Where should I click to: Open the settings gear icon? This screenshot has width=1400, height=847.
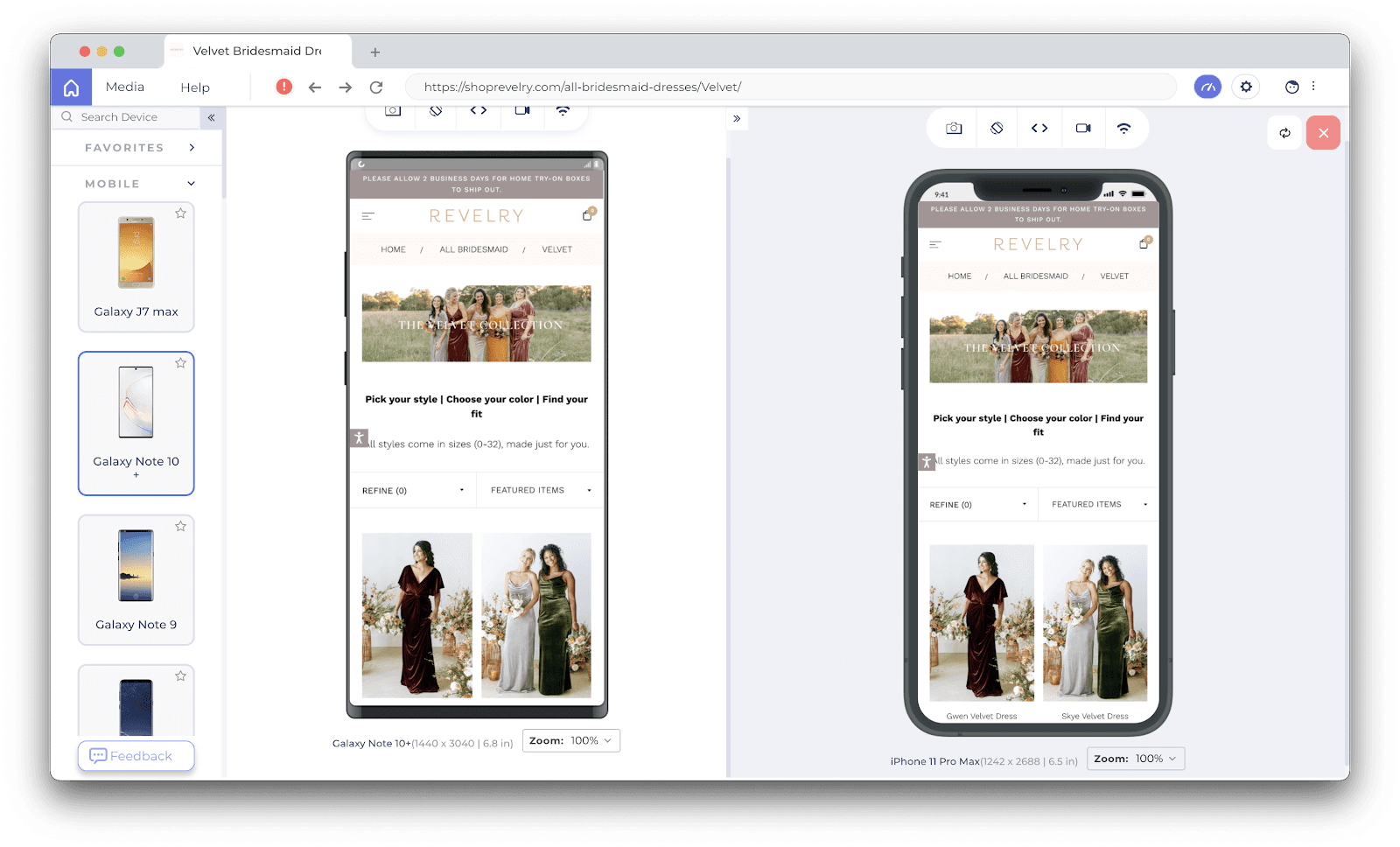pyautogui.click(x=1246, y=87)
